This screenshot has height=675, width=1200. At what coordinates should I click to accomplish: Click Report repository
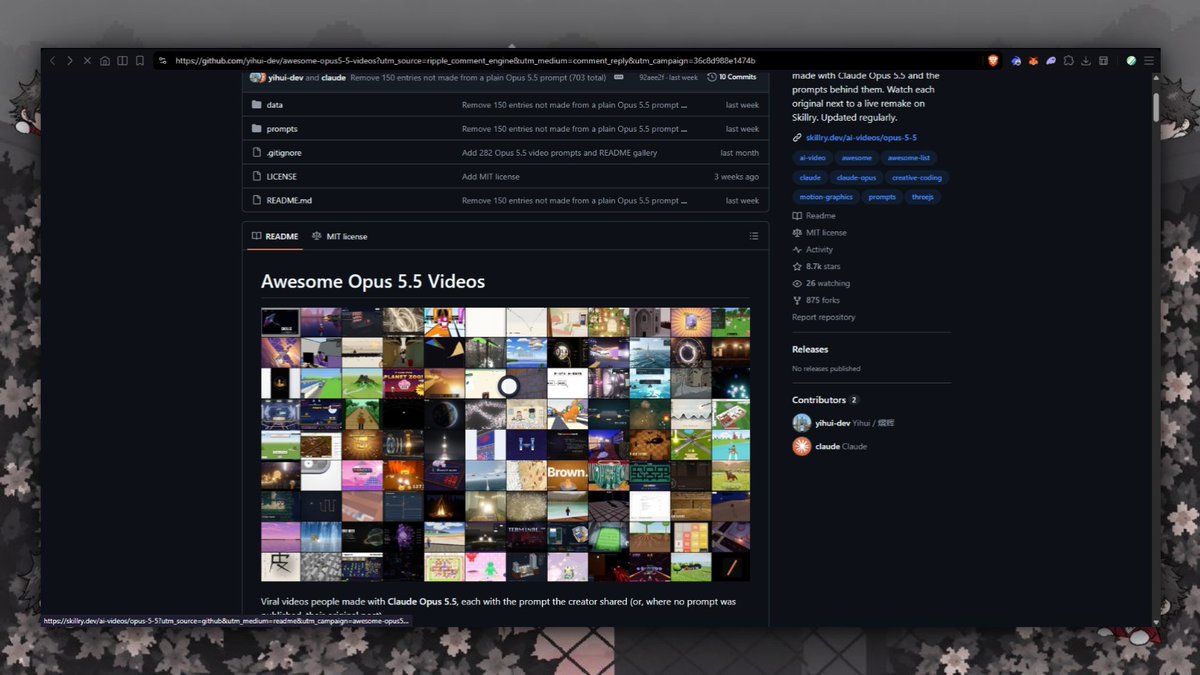[x=824, y=317]
